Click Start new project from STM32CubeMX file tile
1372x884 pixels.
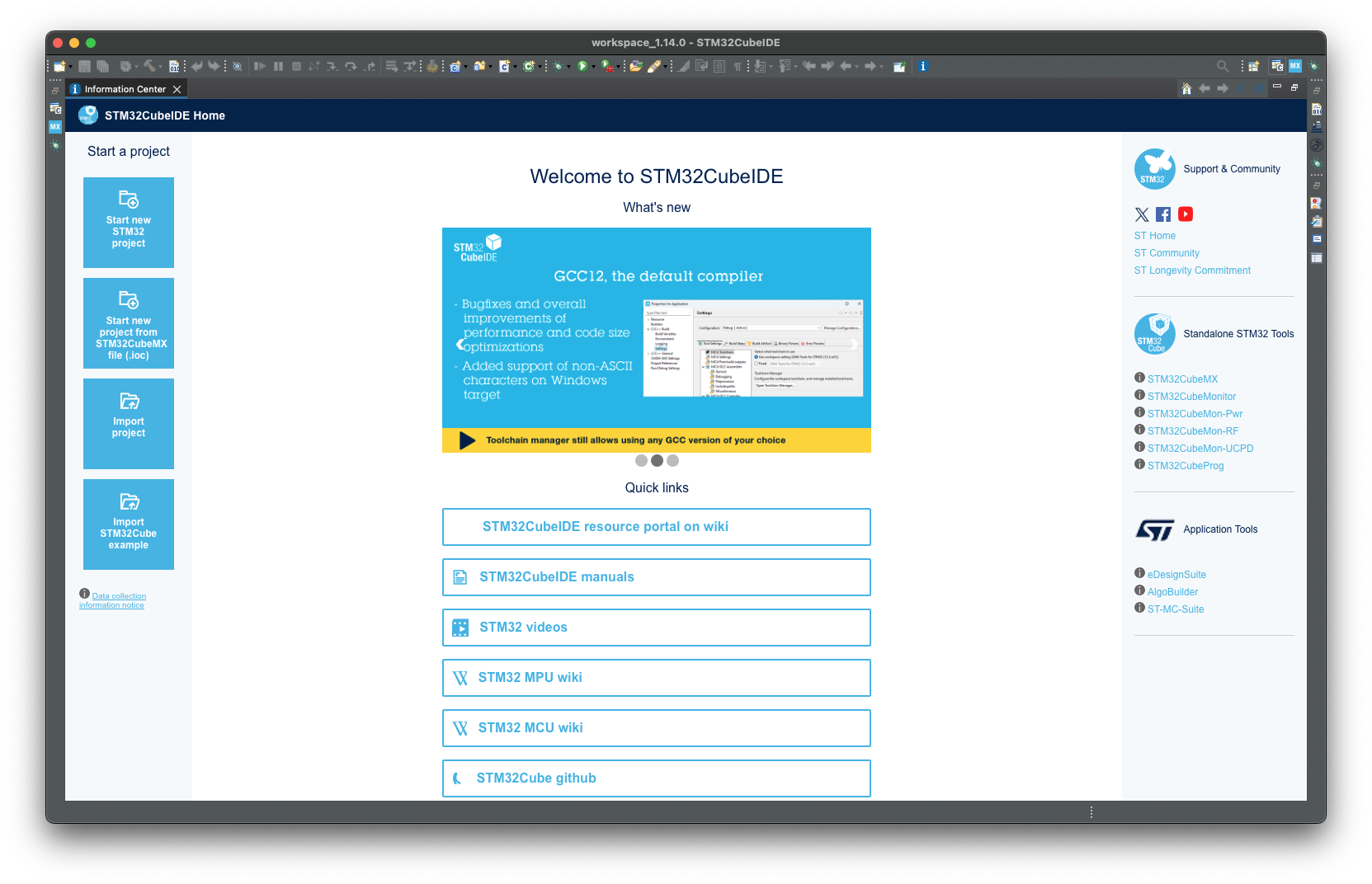pos(129,323)
